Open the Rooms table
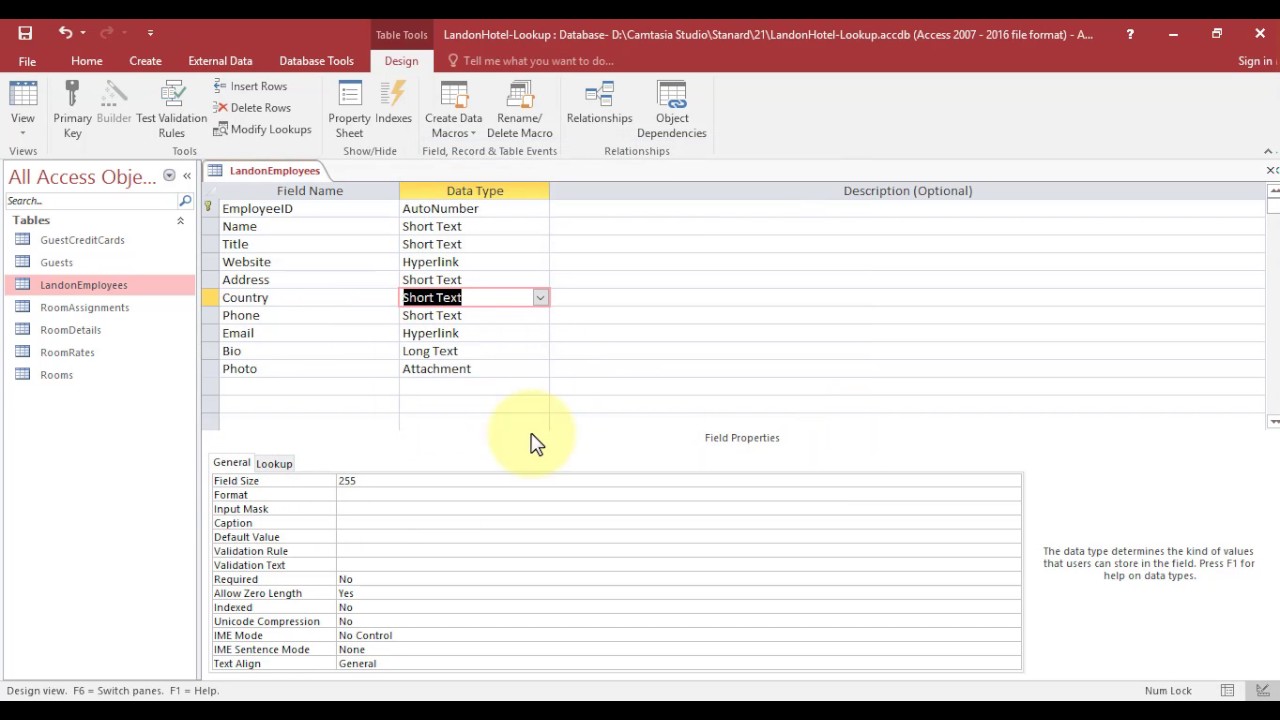Image resolution: width=1280 pixels, height=720 pixels. point(56,375)
